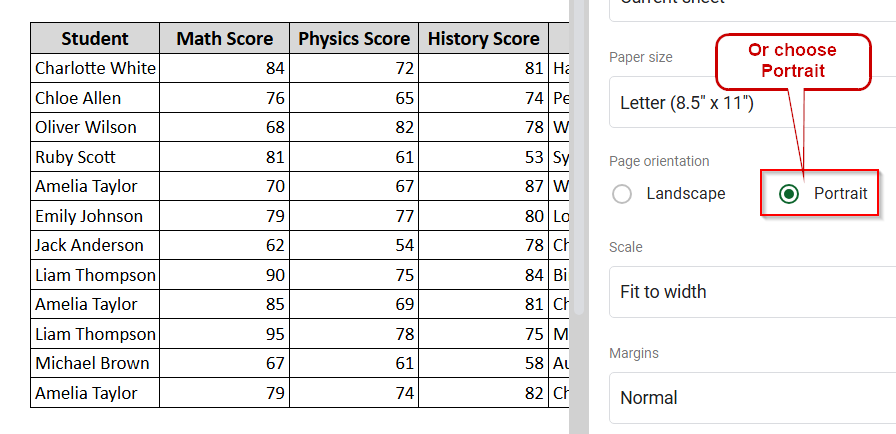Click the Student column header
This screenshot has width=896, height=434.
click(x=95, y=38)
